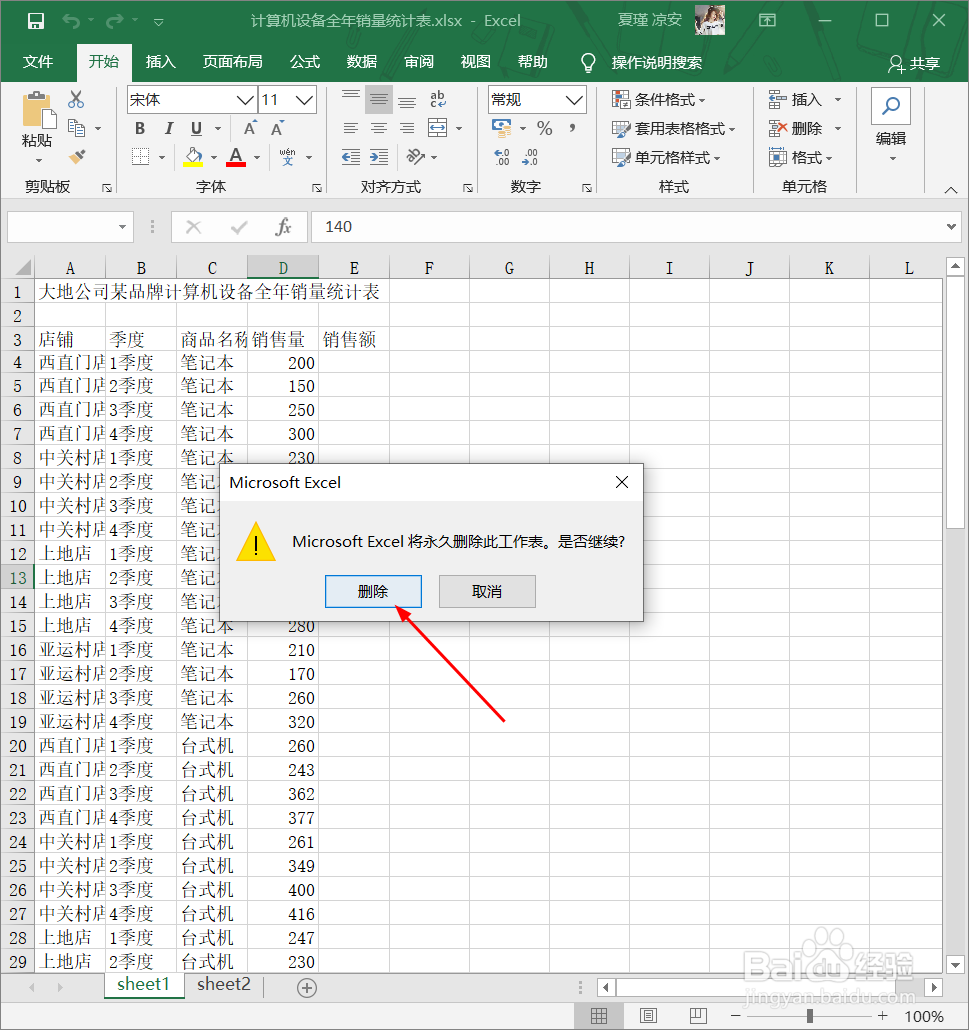
Task: Decrease font size with small A icon
Action: 278,128
